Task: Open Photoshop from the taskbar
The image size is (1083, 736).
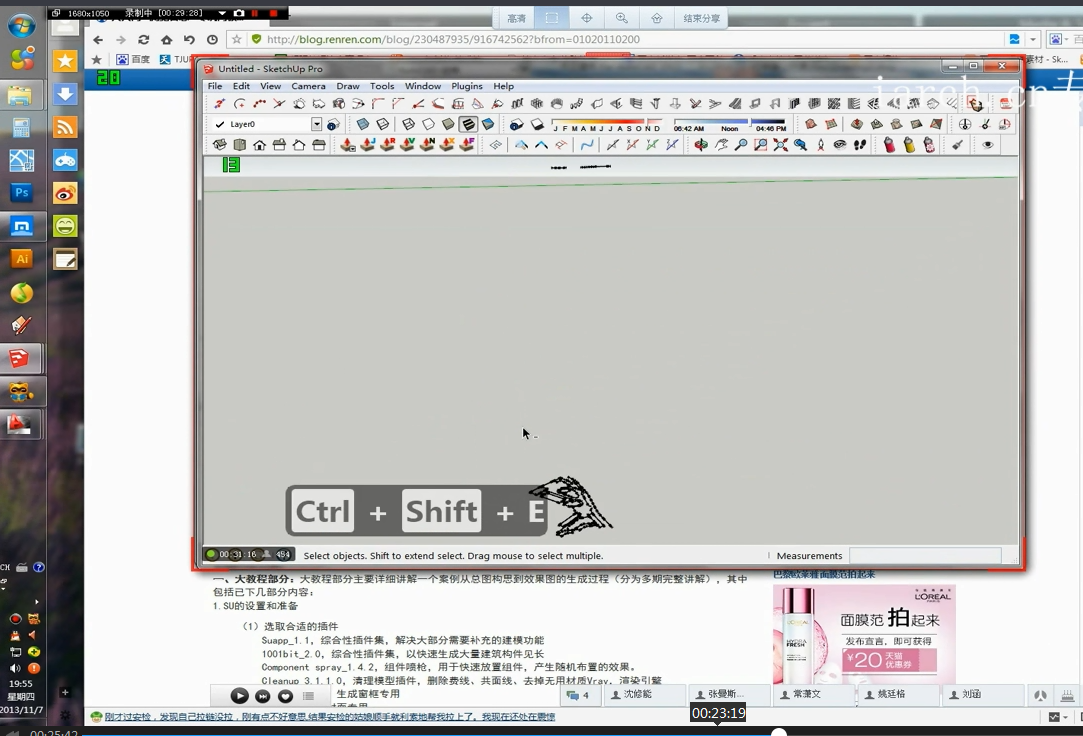Action: pos(21,192)
